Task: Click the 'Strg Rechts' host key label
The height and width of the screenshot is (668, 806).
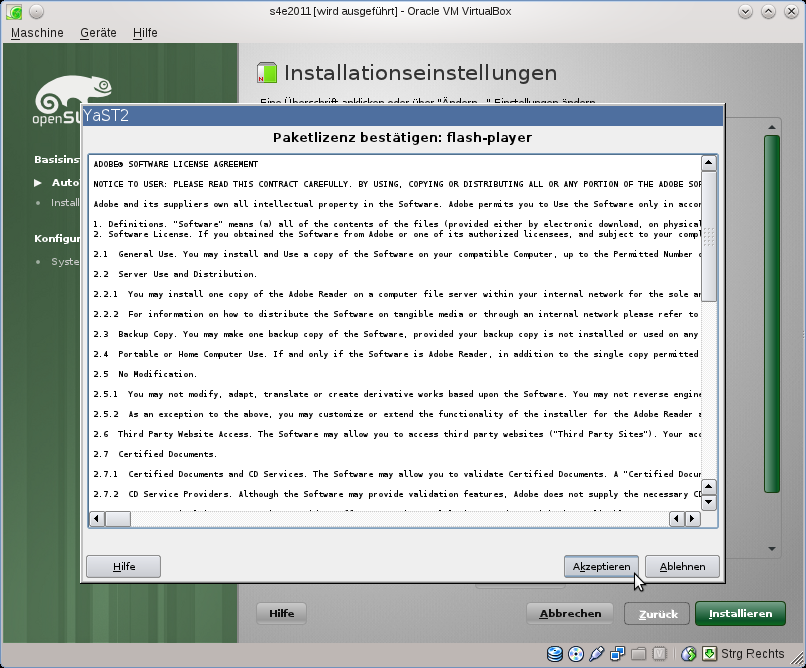Action: point(753,654)
